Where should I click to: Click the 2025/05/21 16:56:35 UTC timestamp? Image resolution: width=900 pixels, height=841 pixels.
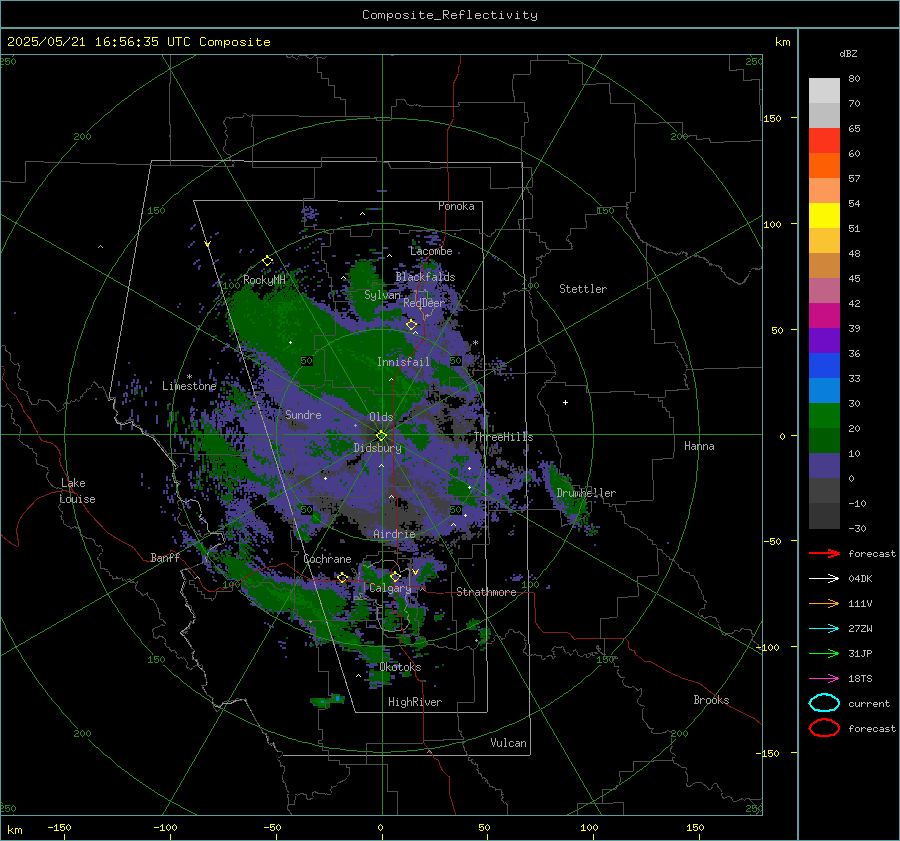(x=91, y=42)
